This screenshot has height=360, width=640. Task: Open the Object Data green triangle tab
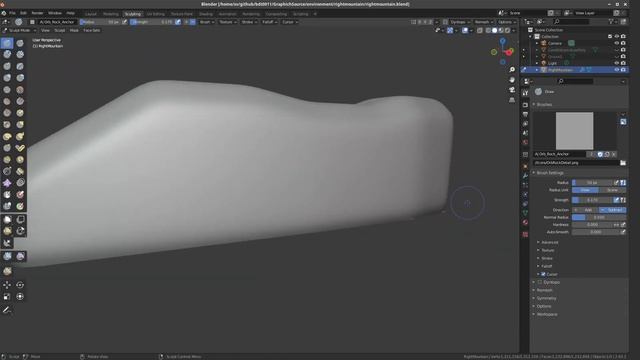(x=525, y=213)
